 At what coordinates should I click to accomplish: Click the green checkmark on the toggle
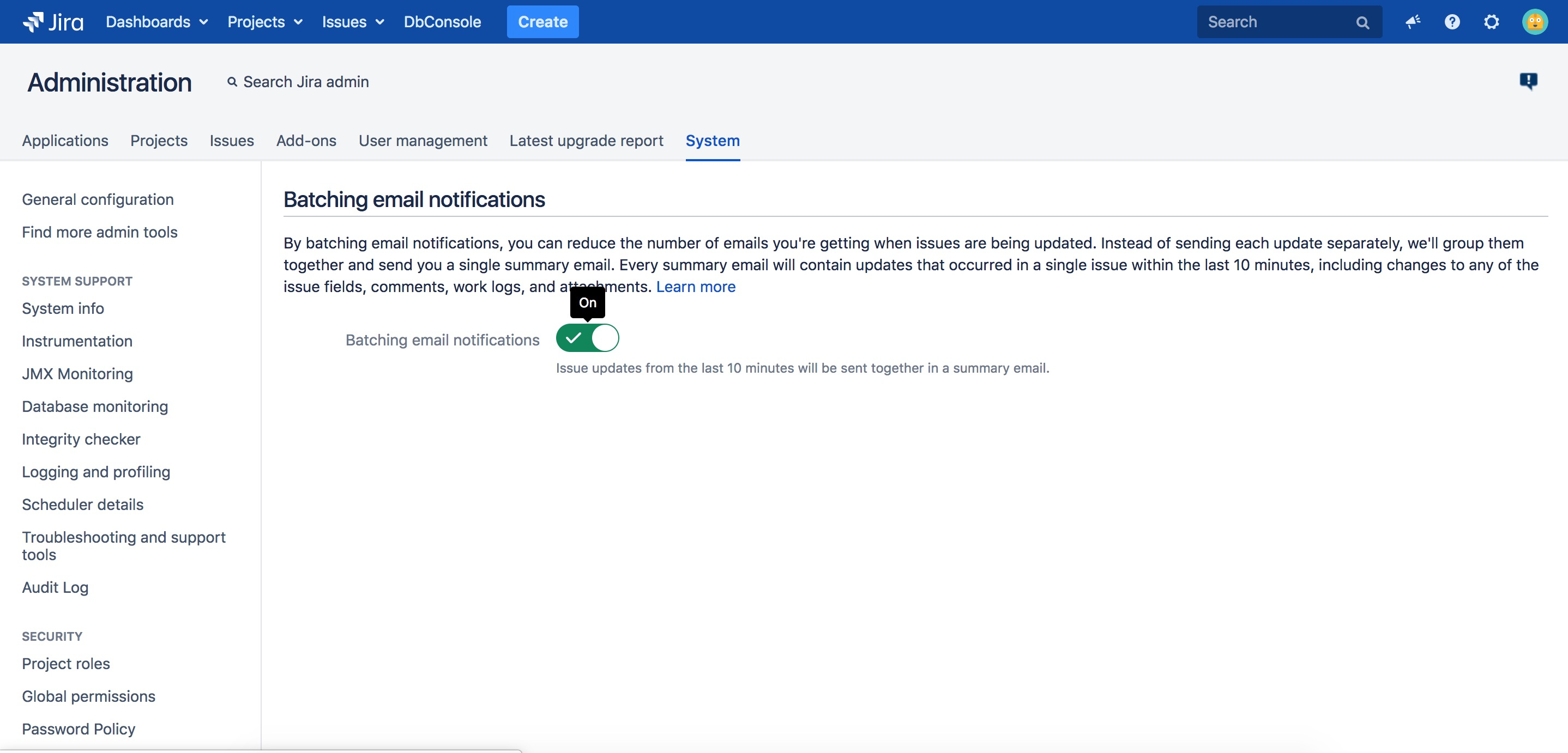pyautogui.click(x=573, y=338)
